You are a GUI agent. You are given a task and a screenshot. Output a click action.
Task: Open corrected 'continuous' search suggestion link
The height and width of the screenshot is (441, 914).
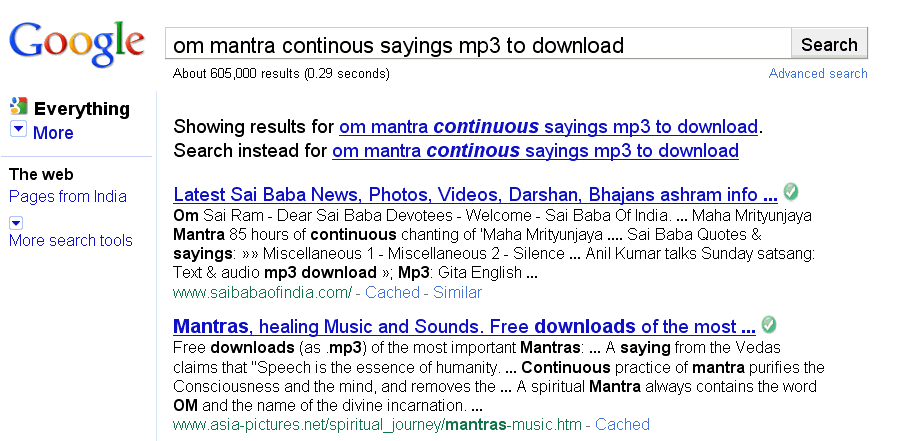[548, 126]
